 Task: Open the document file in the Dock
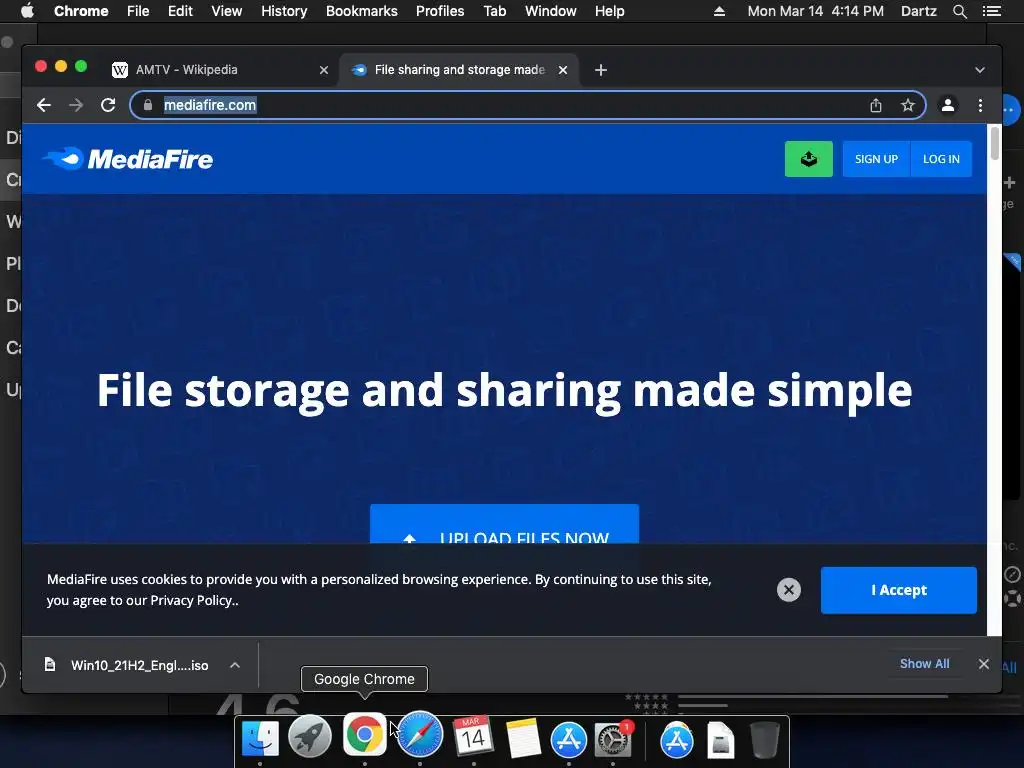pos(720,740)
